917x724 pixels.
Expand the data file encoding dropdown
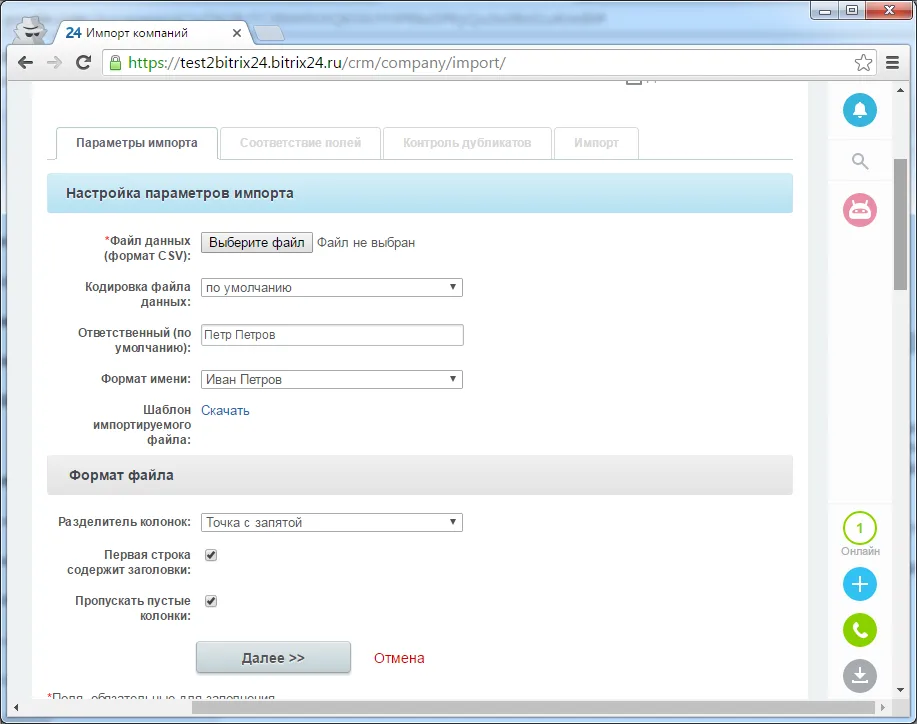331,288
